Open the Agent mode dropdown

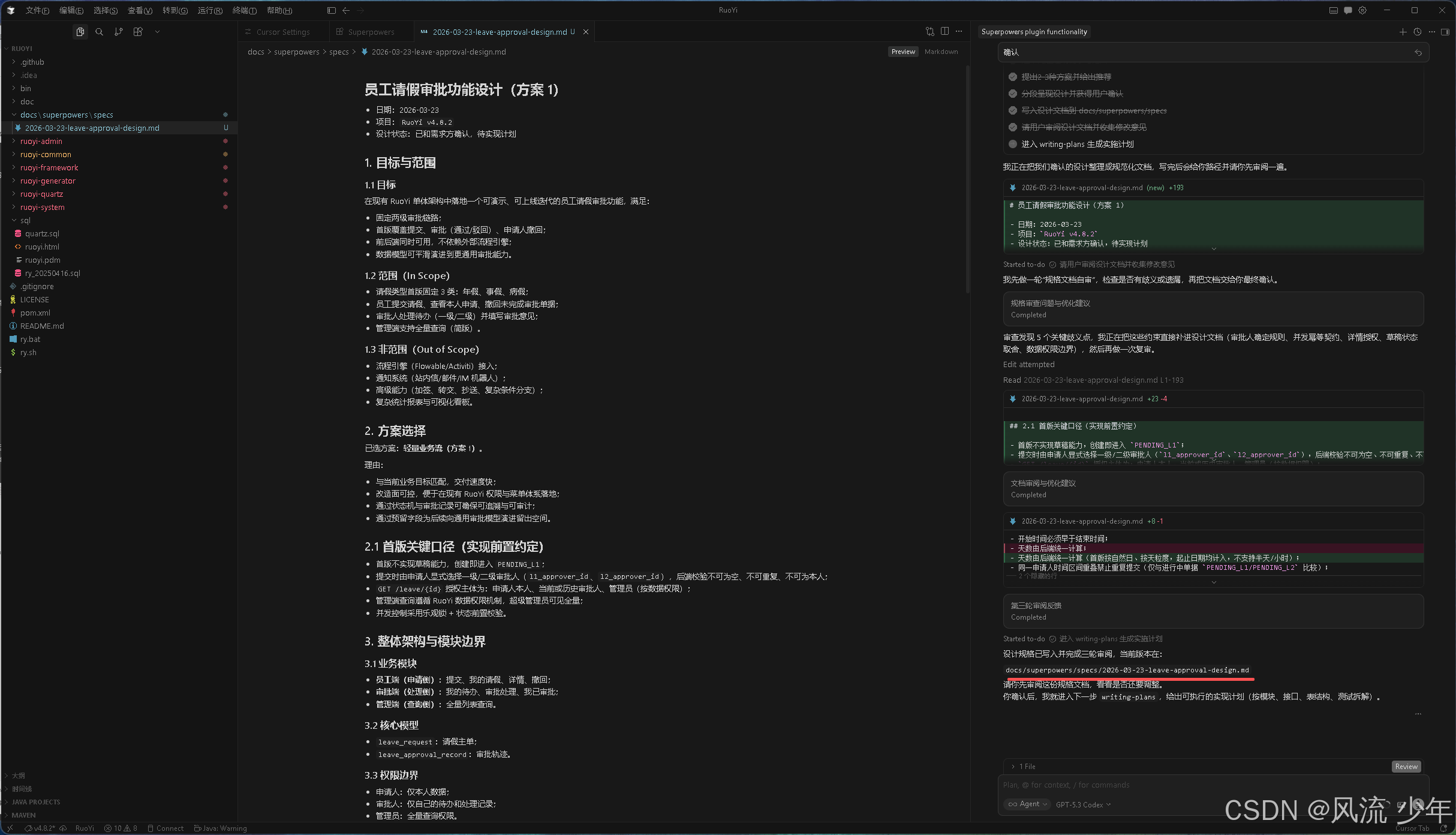pos(1027,804)
